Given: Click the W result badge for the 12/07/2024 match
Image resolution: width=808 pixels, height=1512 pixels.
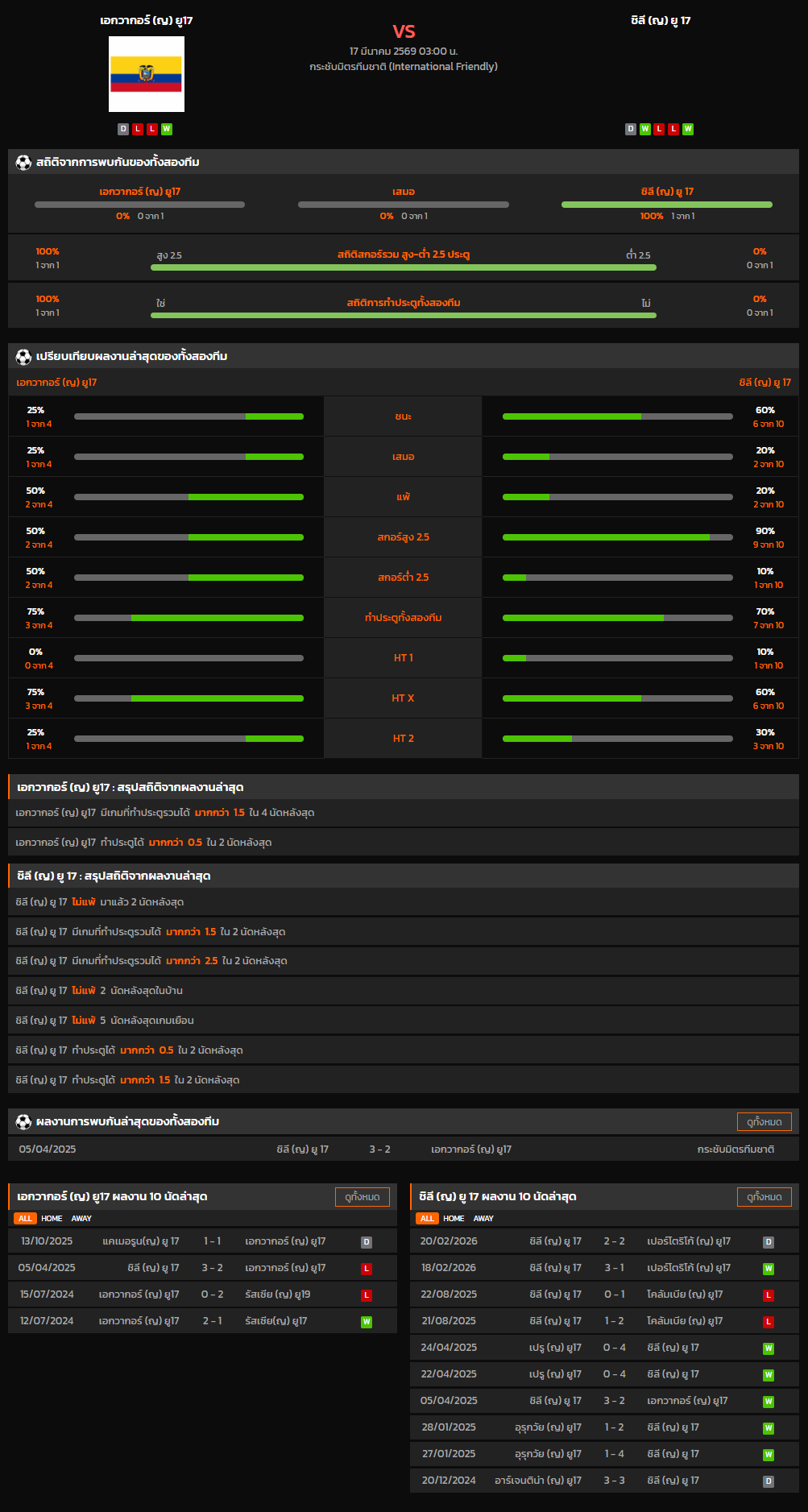Looking at the screenshot, I should tap(367, 1322).
